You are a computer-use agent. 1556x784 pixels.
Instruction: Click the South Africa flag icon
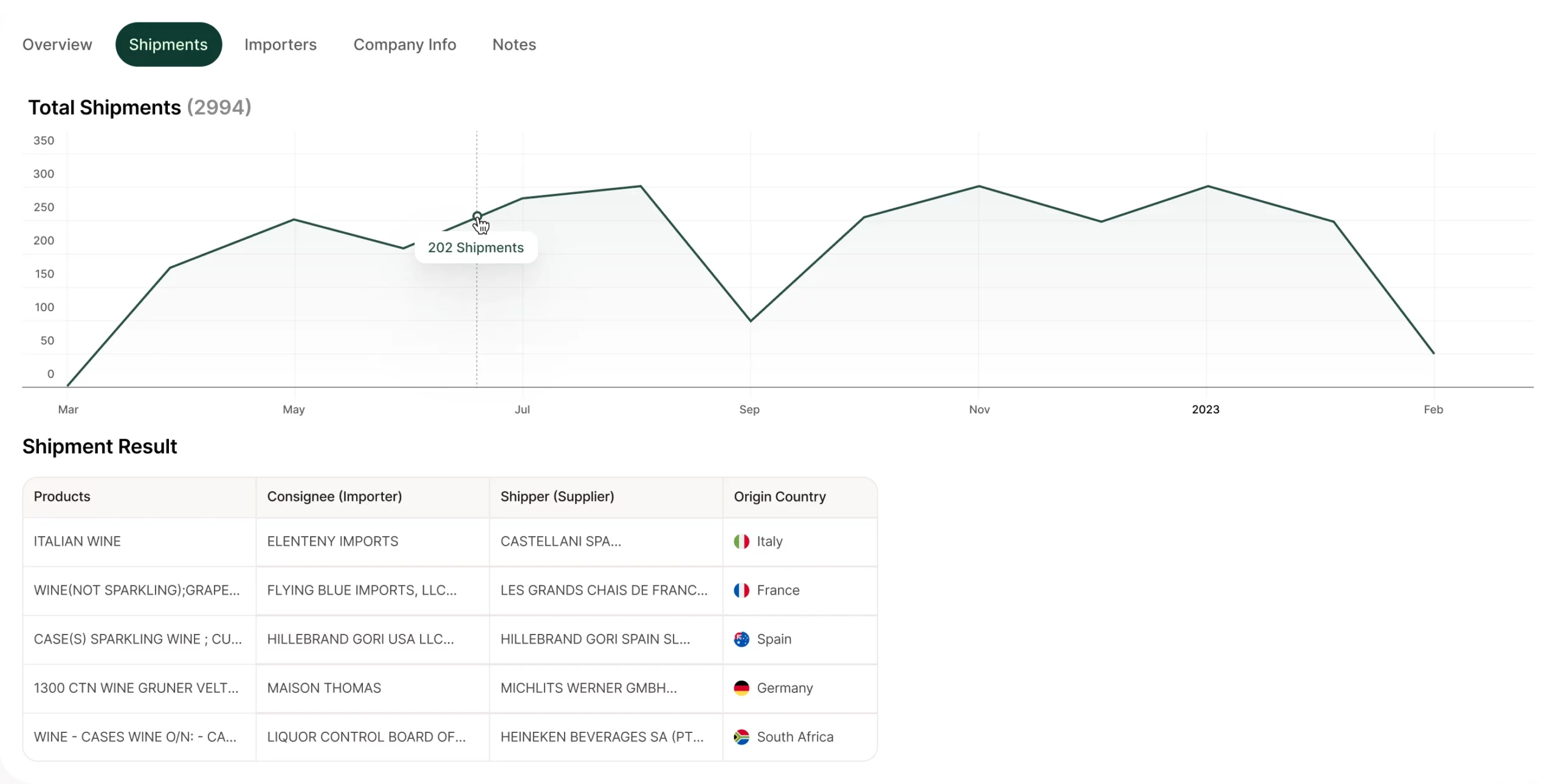(741, 737)
